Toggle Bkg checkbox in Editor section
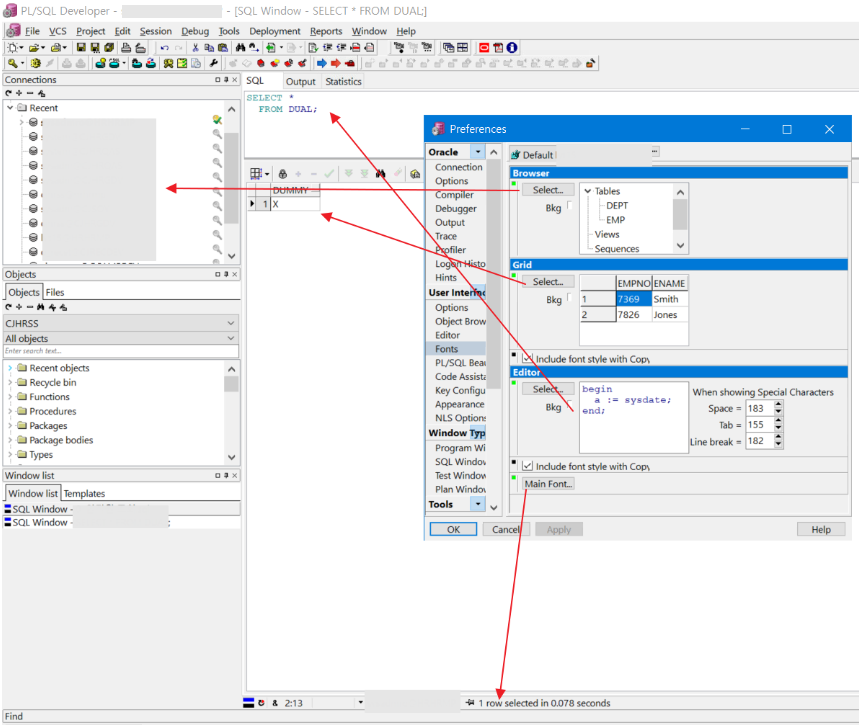 click(x=569, y=405)
